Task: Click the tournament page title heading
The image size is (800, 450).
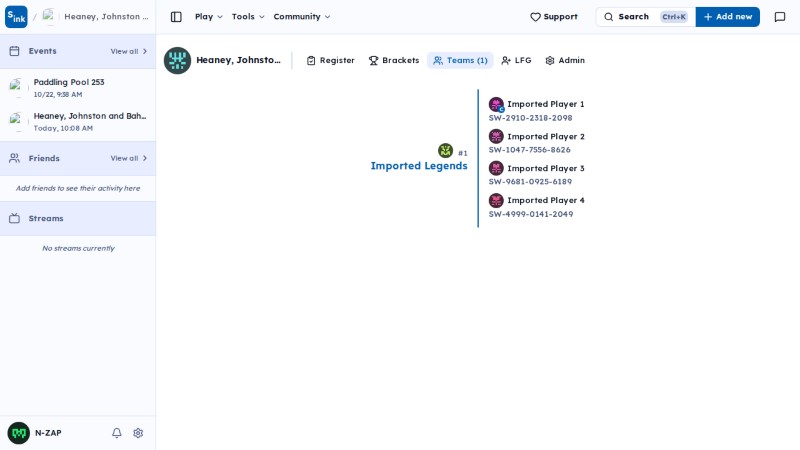Action: (x=238, y=60)
